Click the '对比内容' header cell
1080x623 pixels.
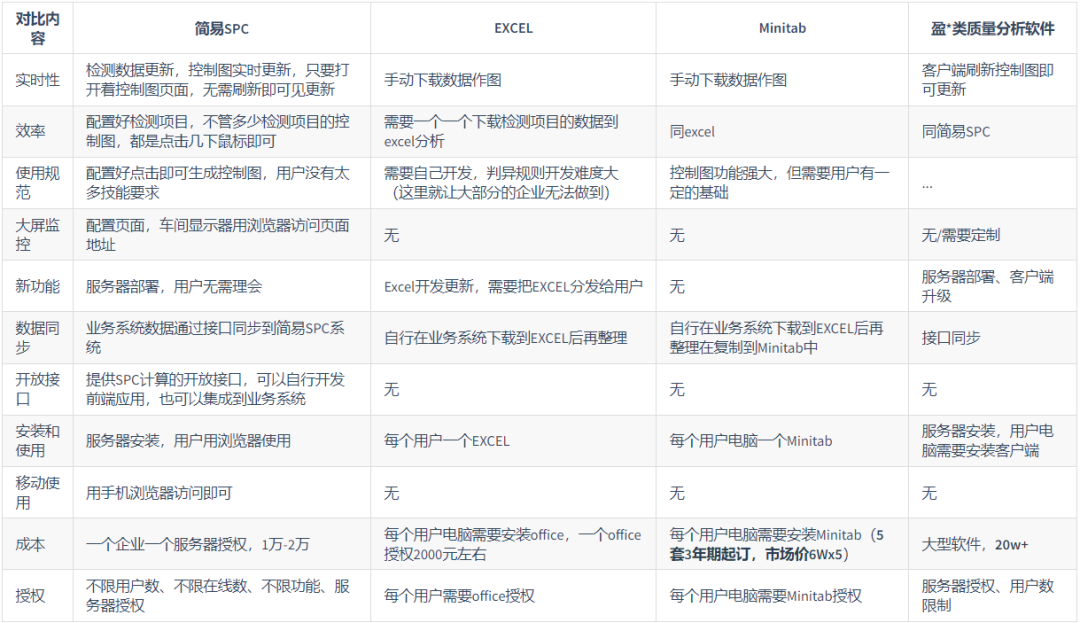click(38, 28)
